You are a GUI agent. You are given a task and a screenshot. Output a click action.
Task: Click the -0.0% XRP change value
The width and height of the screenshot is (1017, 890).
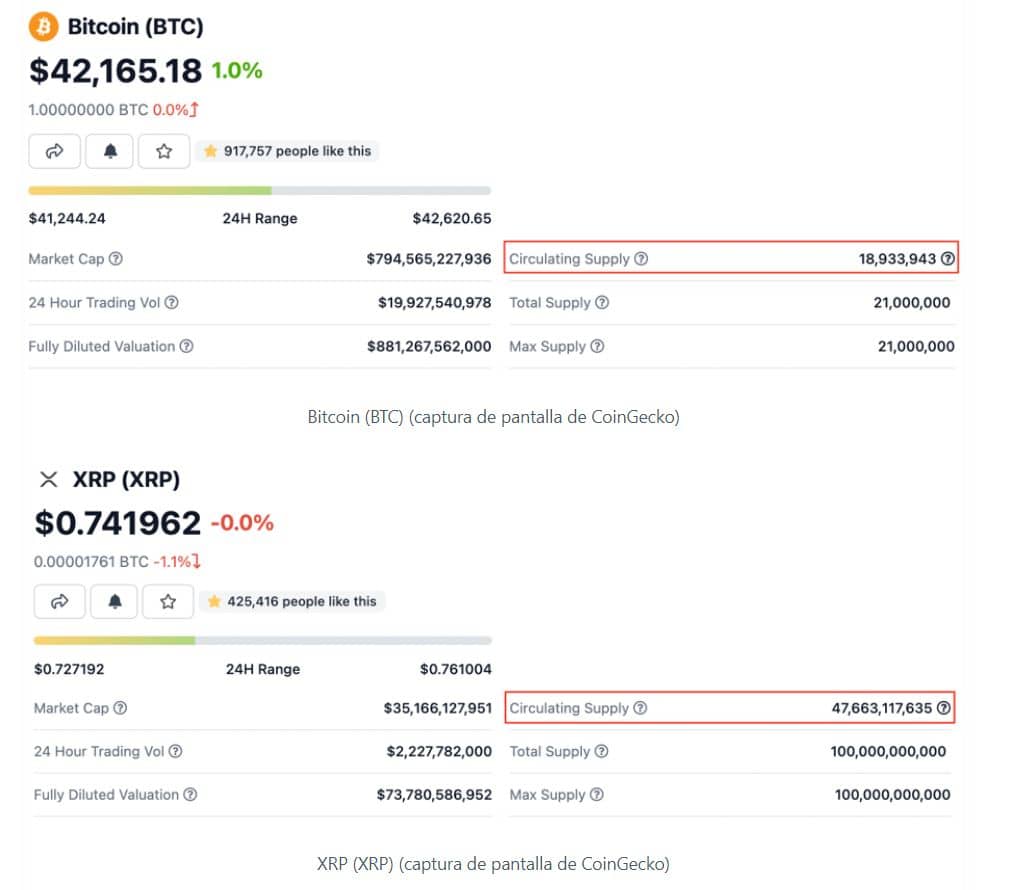point(243,522)
